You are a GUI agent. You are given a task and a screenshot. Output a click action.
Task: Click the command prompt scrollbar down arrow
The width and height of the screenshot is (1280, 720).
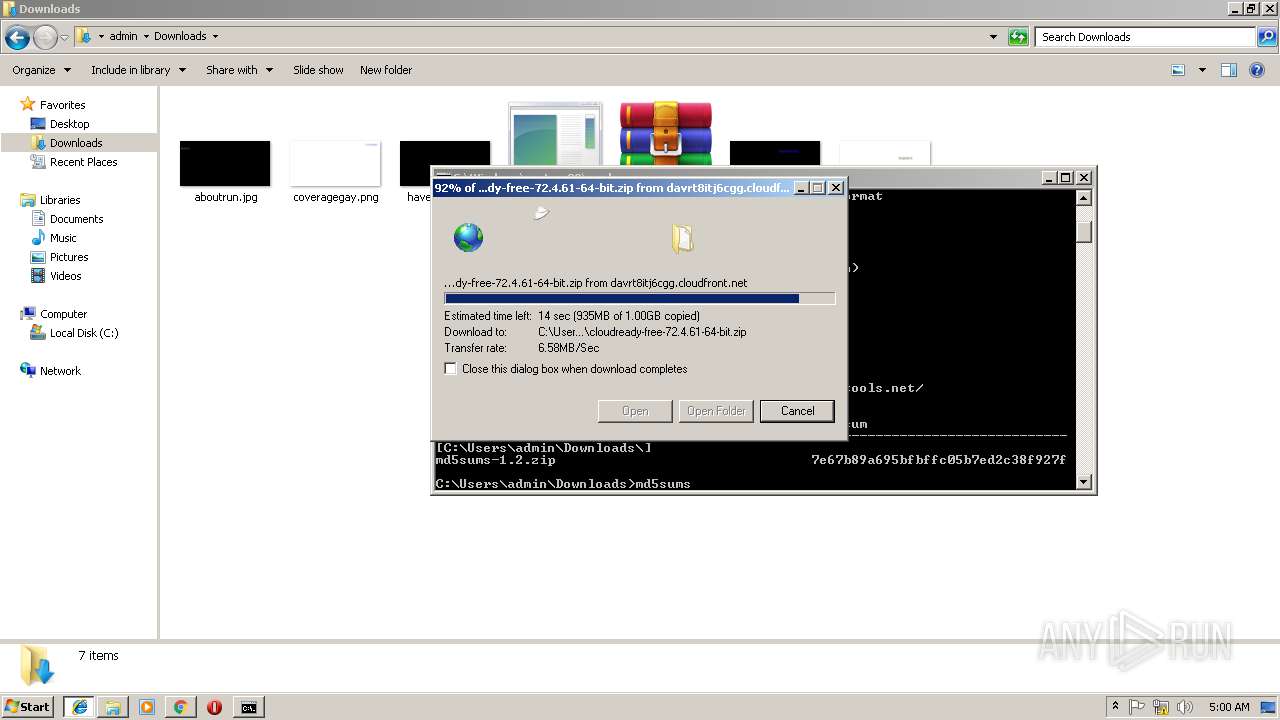point(1083,482)
